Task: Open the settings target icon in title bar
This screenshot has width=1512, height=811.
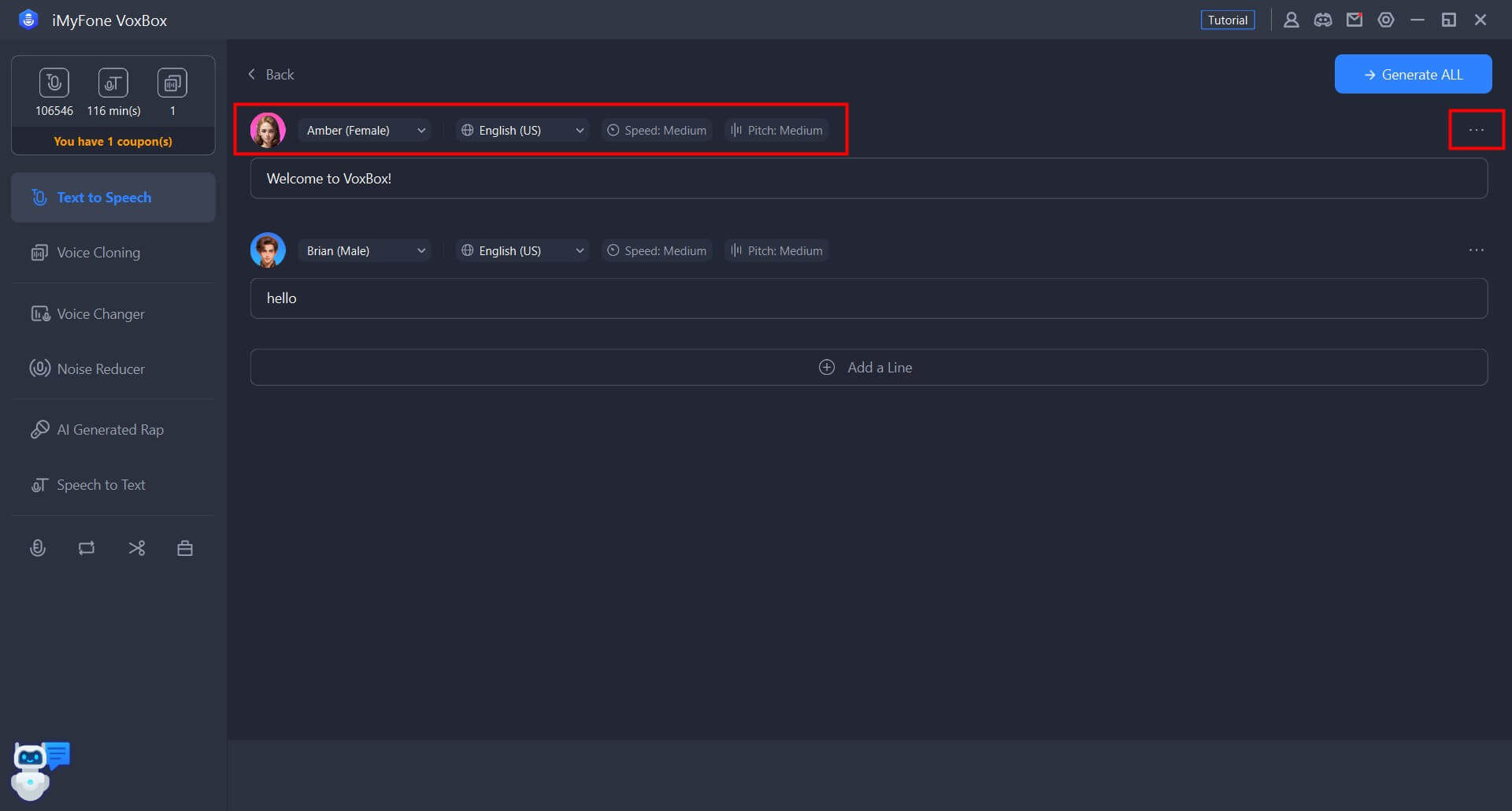Action: point(1386,20)
